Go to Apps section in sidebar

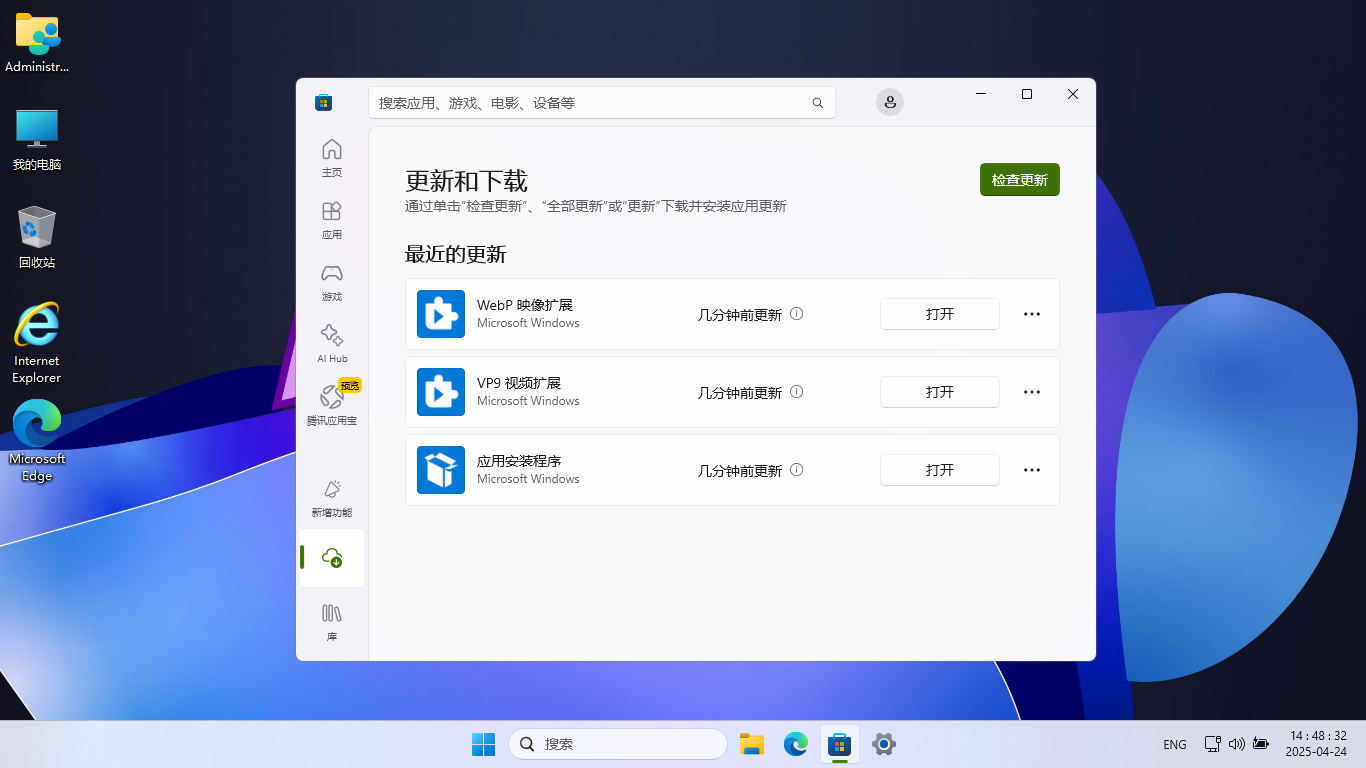(x=332, y=220)
